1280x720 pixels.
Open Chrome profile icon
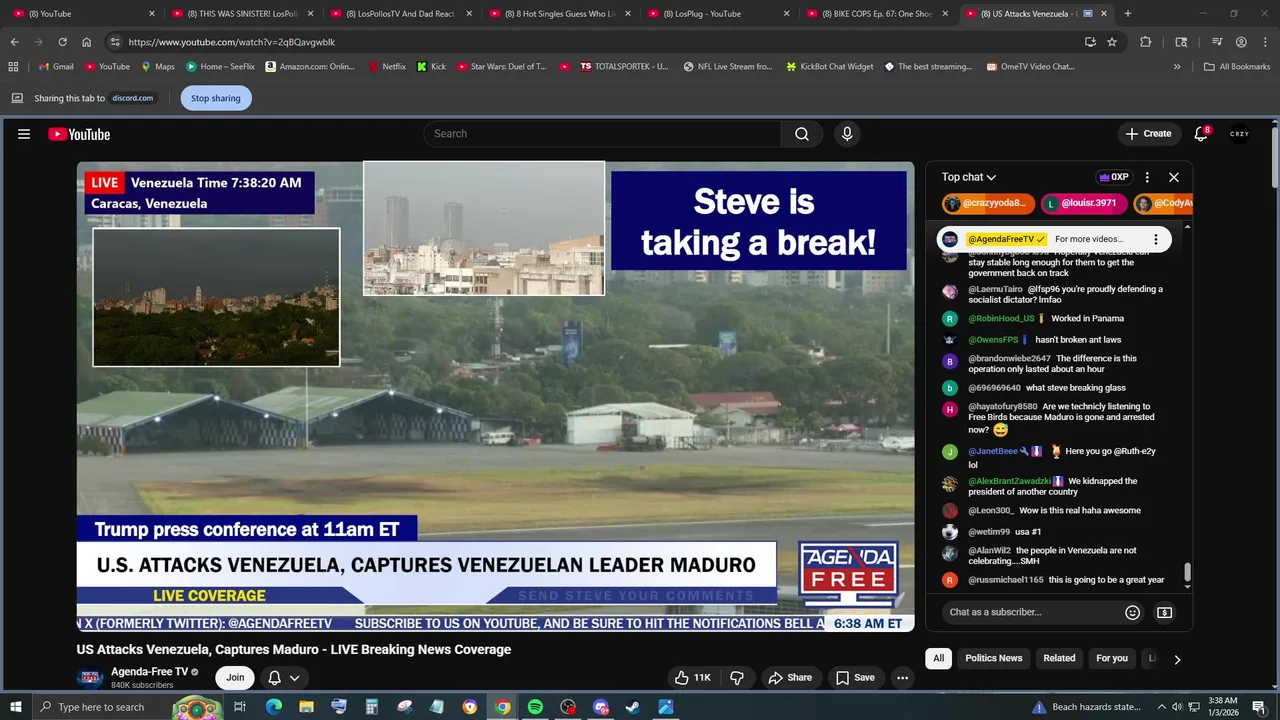click(1241, 42)
